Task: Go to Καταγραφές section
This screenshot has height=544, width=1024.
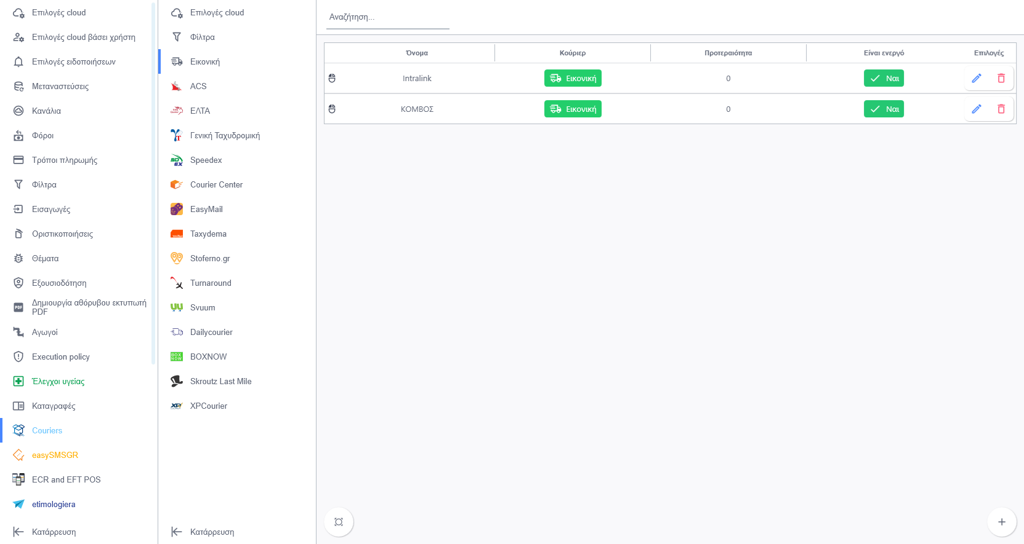Action: (x=54, y=406)
